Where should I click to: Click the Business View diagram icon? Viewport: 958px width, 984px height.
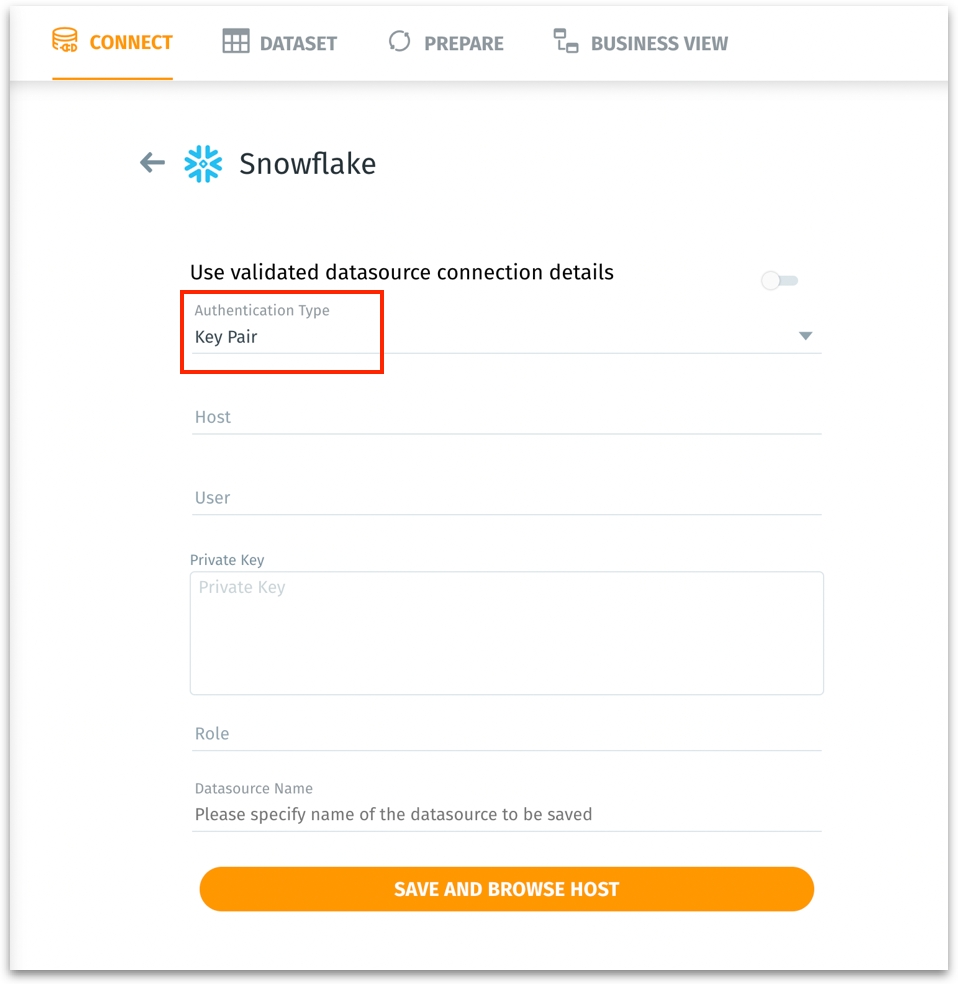pyautogui.click(x=566, y=42)
